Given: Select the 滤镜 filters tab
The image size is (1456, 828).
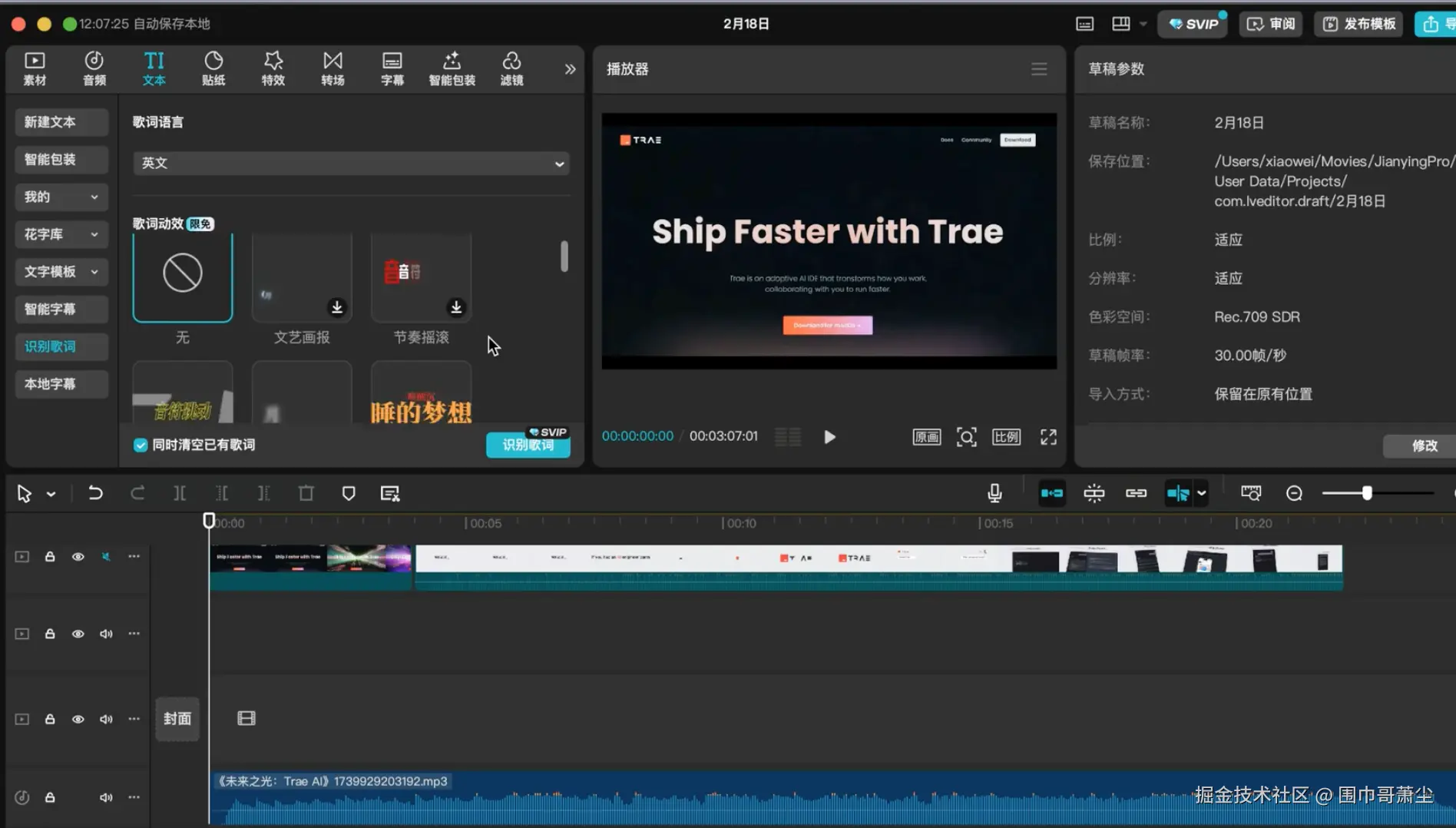Looking at the screenshot, I should tap(511, 68).
